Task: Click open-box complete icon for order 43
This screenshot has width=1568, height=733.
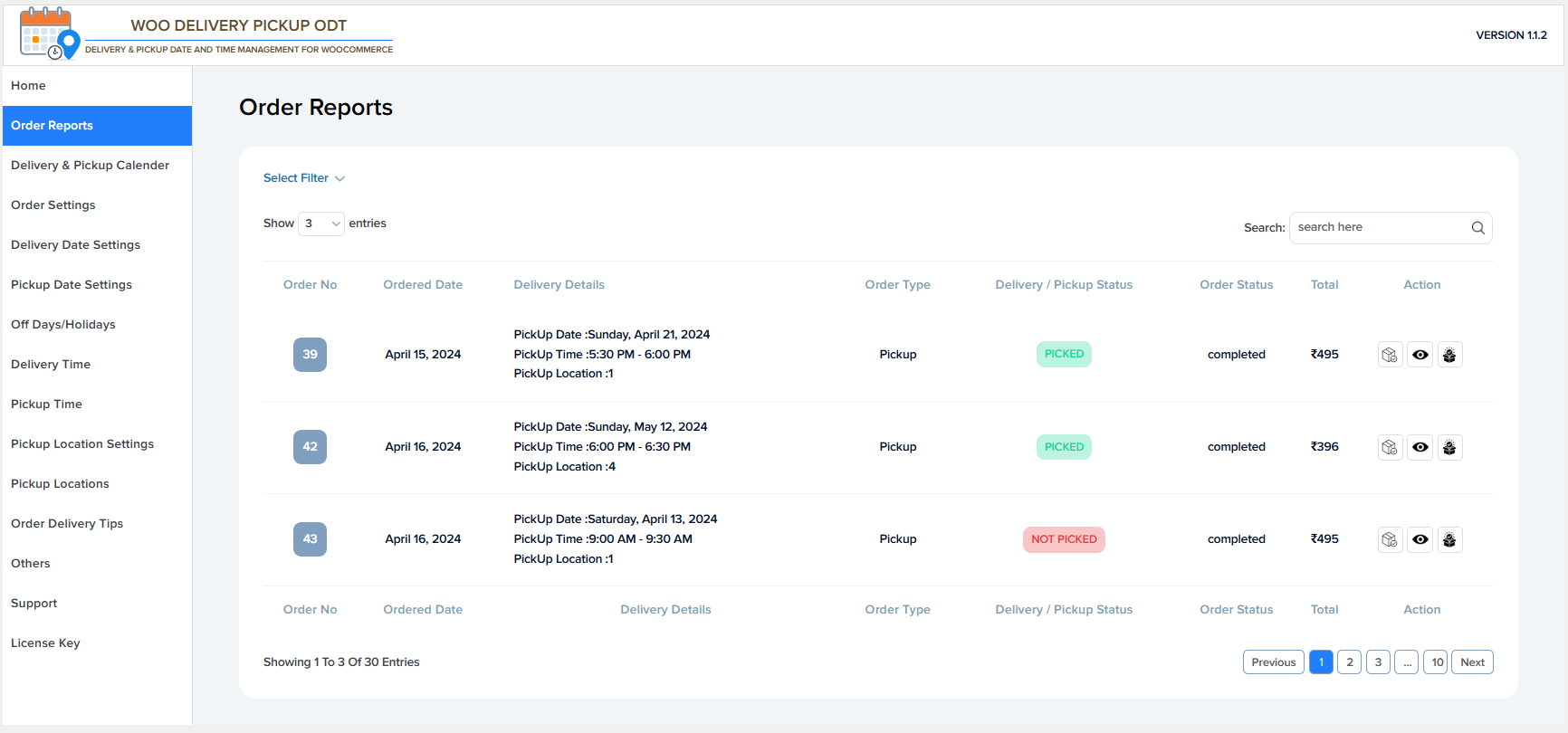Action: pyautogui.click(x=1449, y=539)
